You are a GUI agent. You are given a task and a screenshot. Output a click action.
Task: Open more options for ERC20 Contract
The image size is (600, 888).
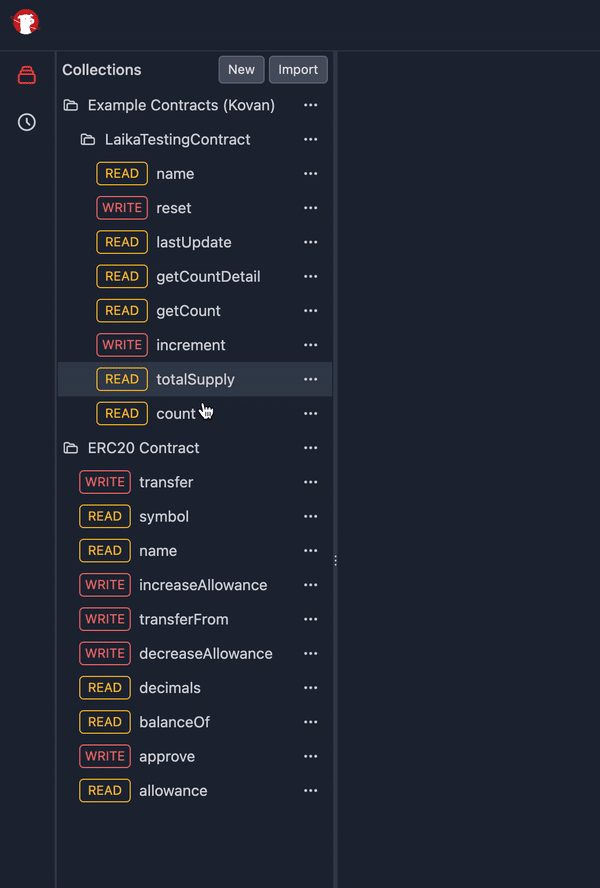point(310,448)
